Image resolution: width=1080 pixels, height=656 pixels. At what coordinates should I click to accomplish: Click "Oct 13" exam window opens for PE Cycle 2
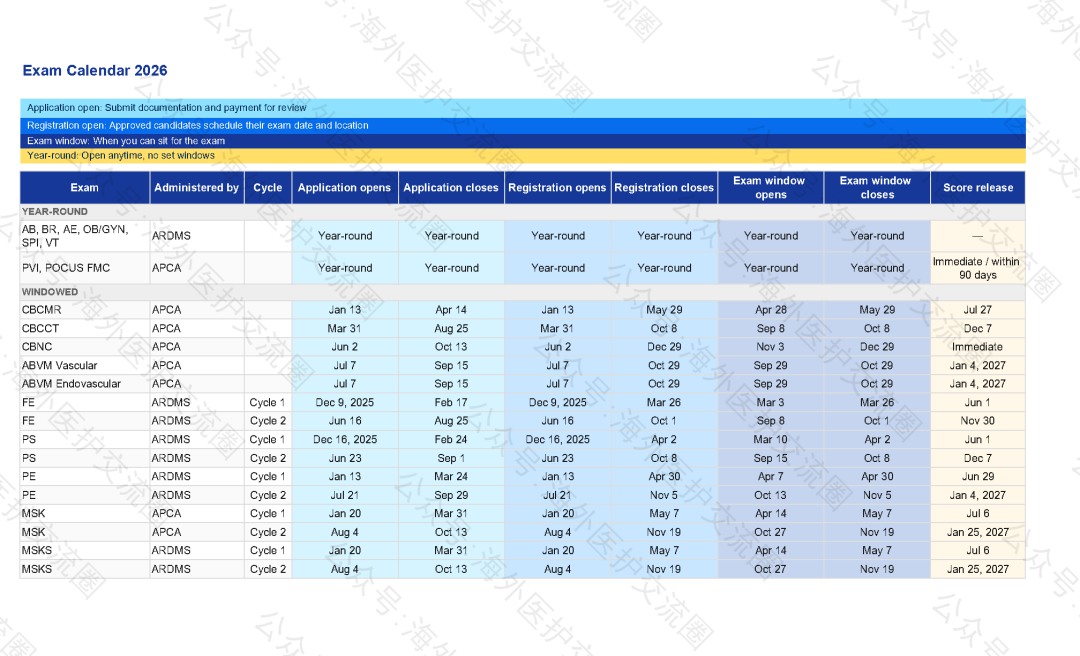pos(770,495)
